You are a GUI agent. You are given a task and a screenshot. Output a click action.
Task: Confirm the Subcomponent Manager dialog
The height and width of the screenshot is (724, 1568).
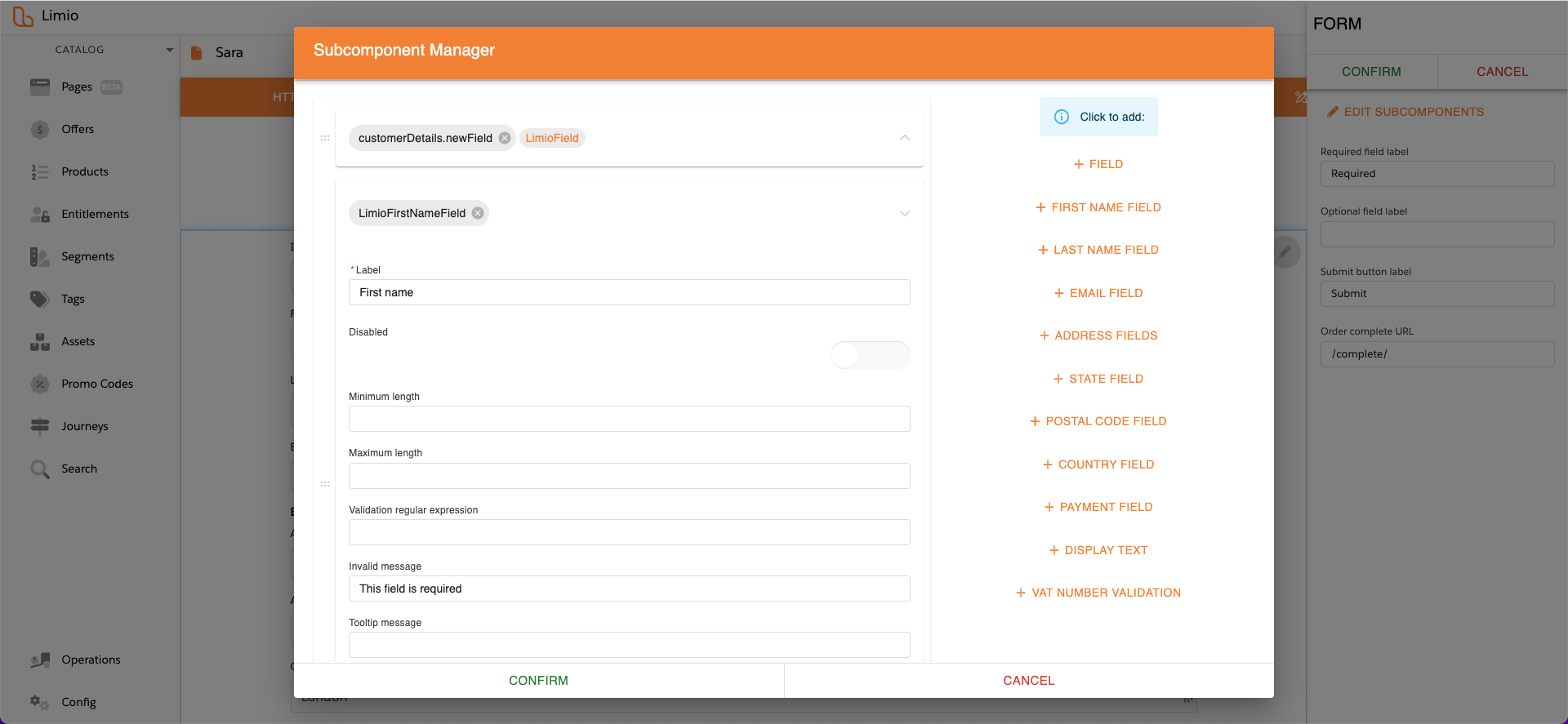[x=539, y=681]
